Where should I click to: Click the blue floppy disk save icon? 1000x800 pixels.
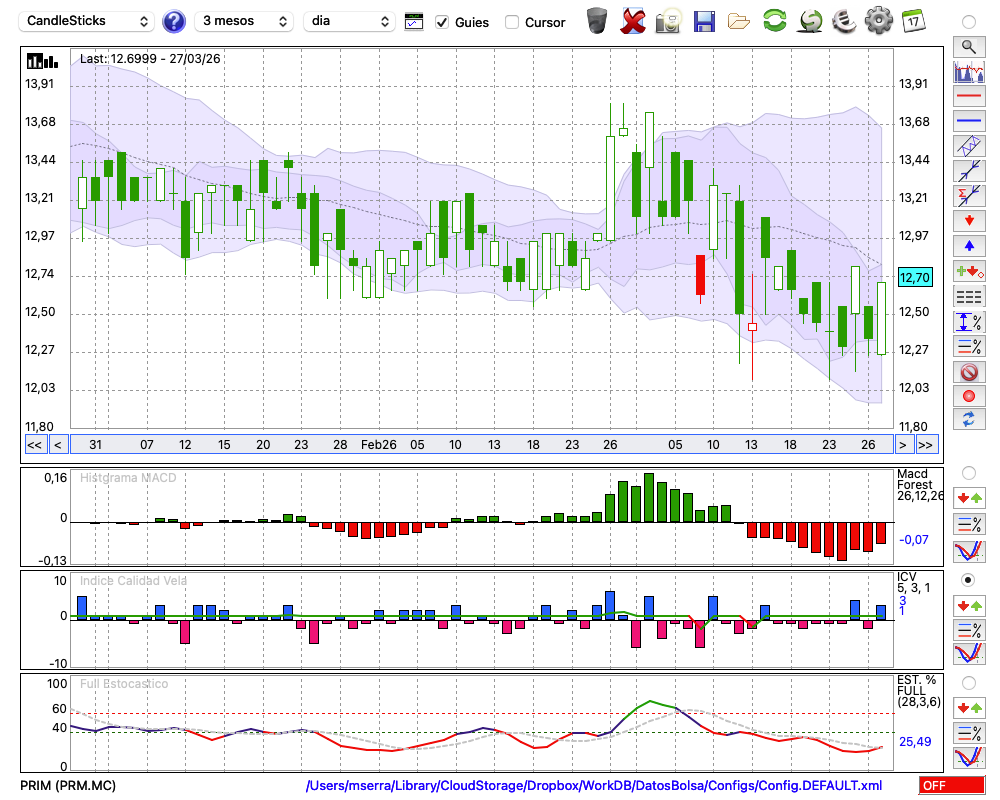[x=704, y=21]
